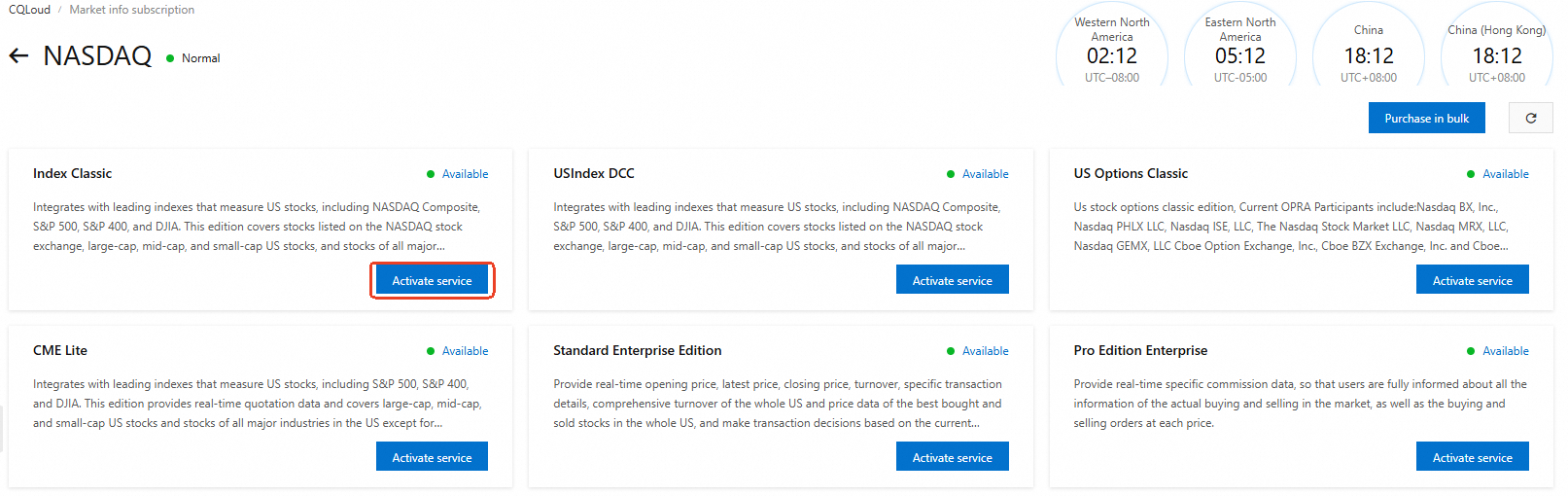The height and width of the screenshot is (496, 1568).
Task: Click the Pro Edition Enterprise card title
Action: coord(1140,350)
